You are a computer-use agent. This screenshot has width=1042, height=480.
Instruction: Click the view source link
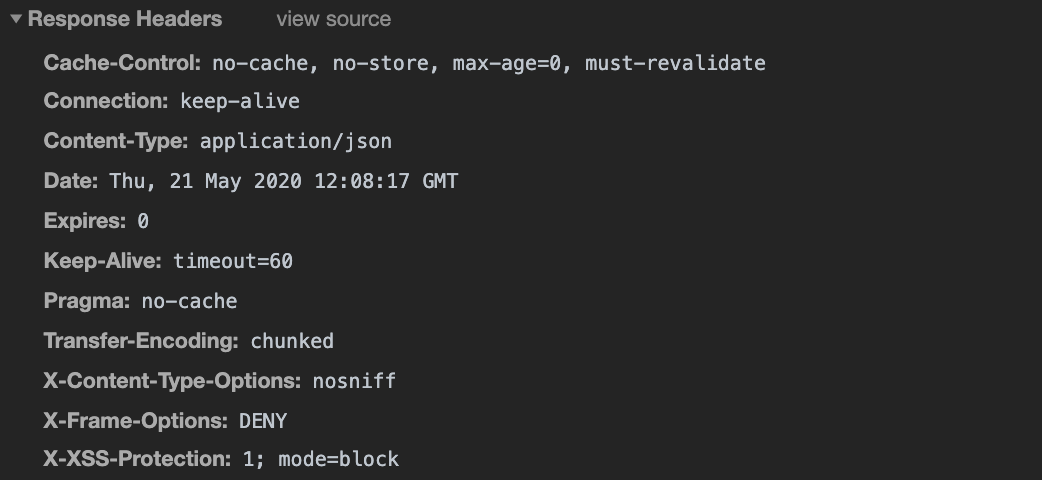333,19
